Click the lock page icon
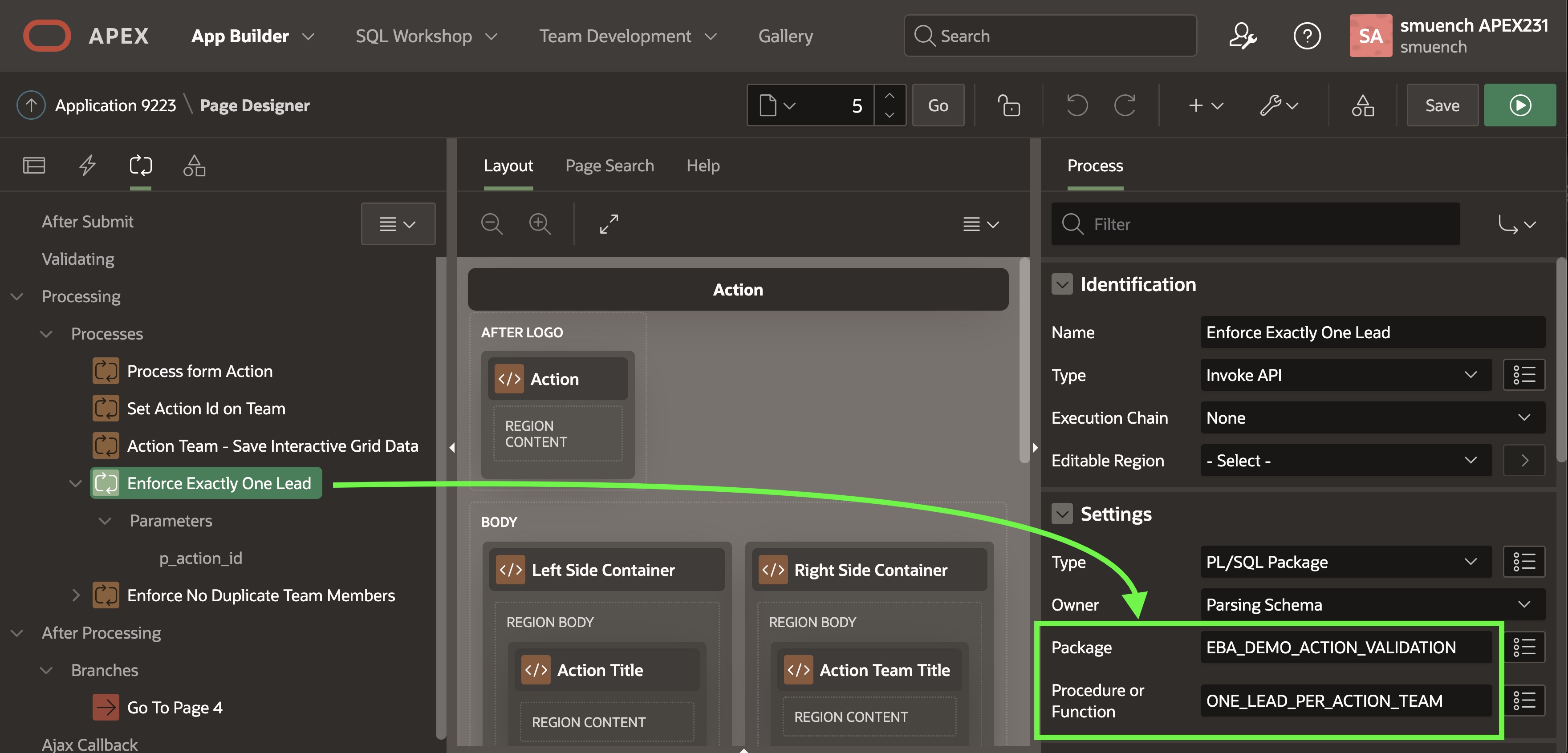1568x753 pixels. pyautogui.click(x=1009, y=105)
